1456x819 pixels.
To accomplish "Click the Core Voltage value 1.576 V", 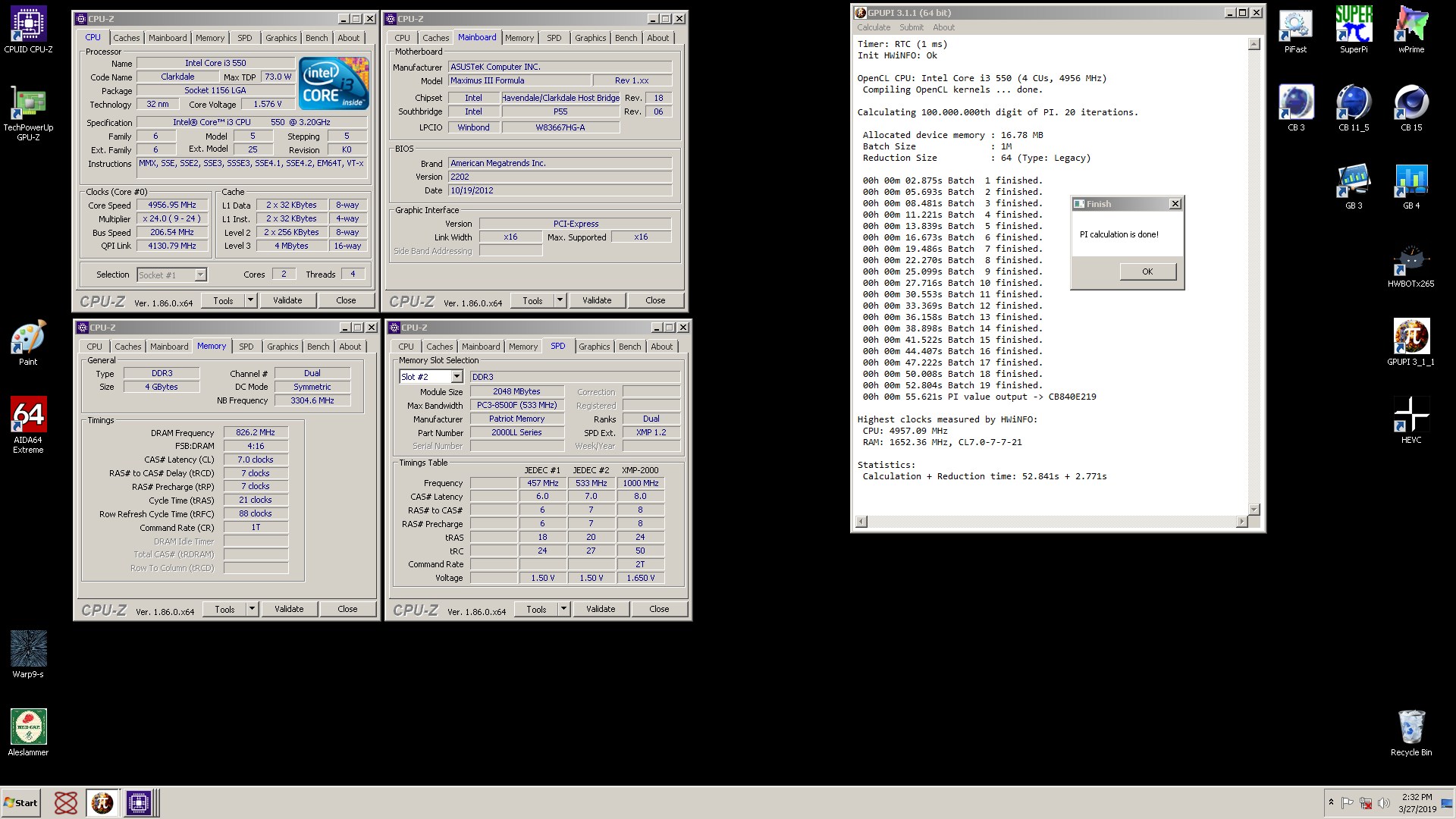I will (268, 105).
